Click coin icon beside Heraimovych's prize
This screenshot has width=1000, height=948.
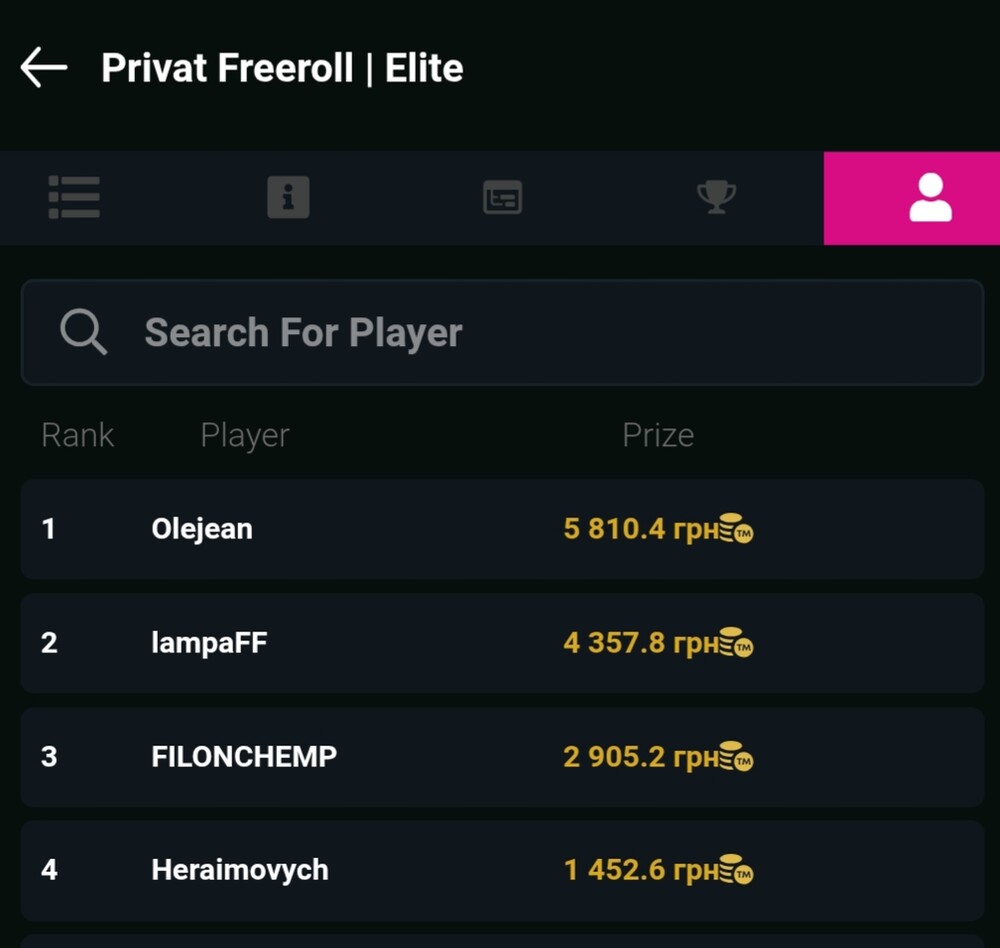click(x=736, y=870)
